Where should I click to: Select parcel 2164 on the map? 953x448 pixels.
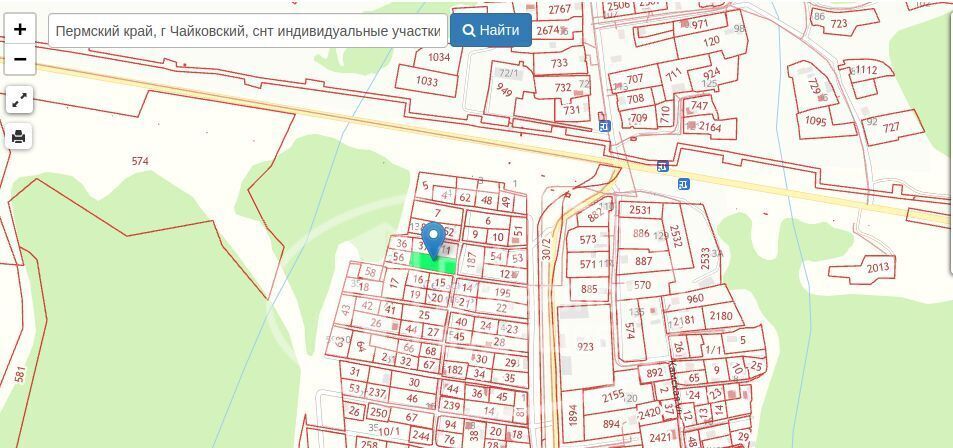[710, 127]
